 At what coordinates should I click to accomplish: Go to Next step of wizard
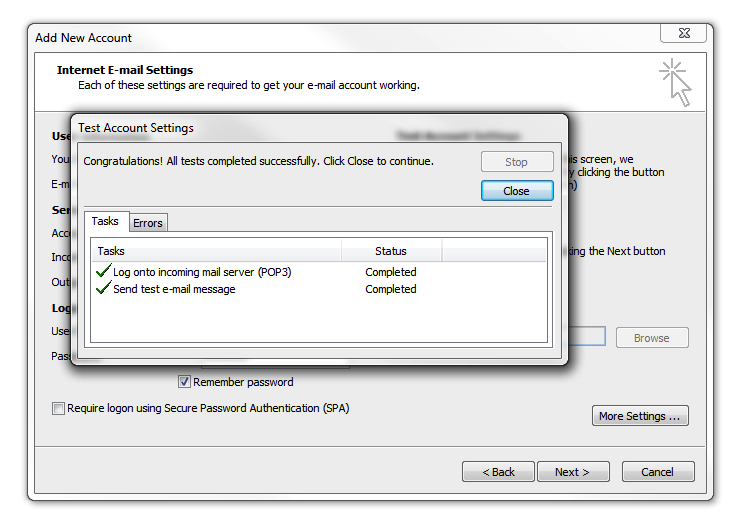click(x=573, y=471)
